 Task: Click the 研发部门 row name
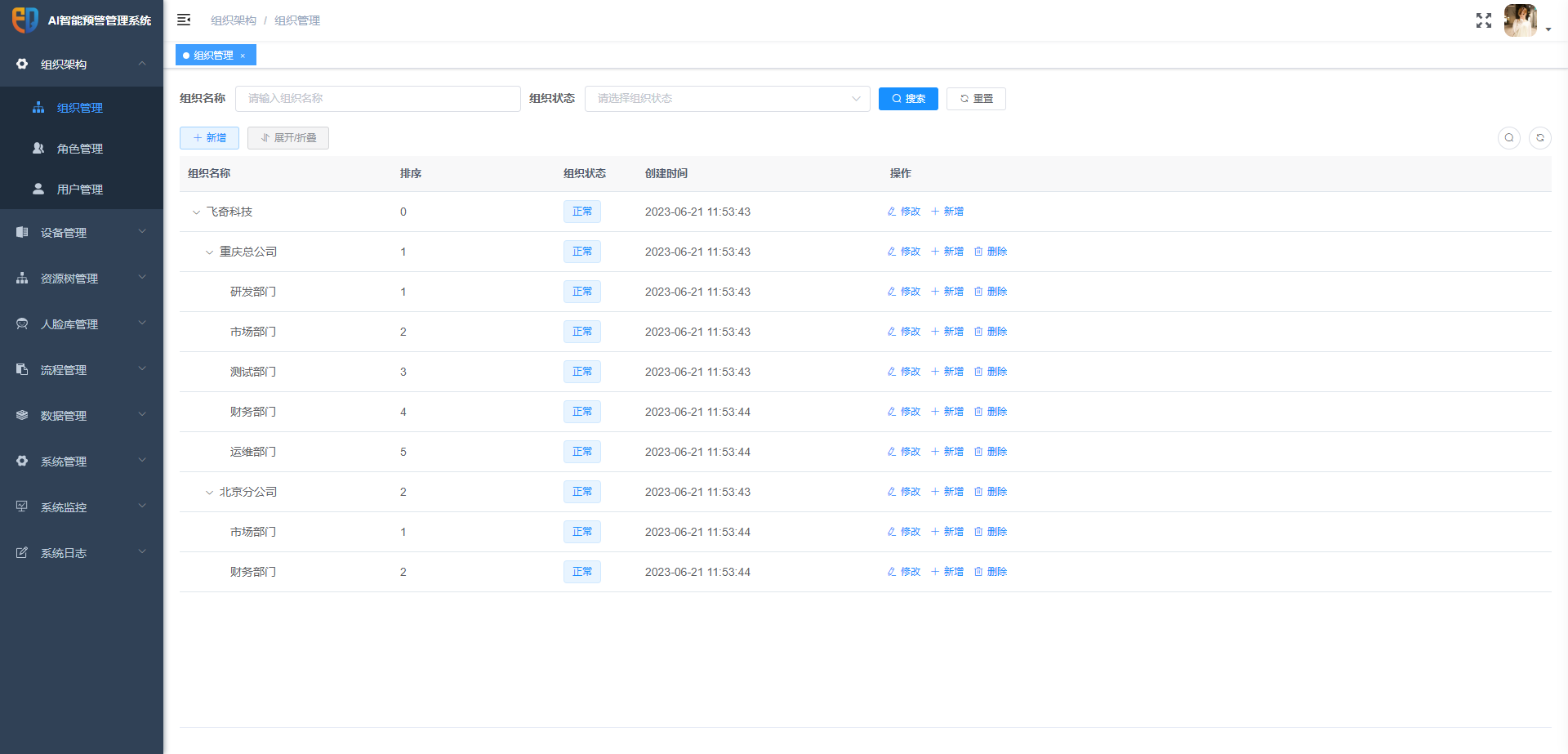point(253,292)
